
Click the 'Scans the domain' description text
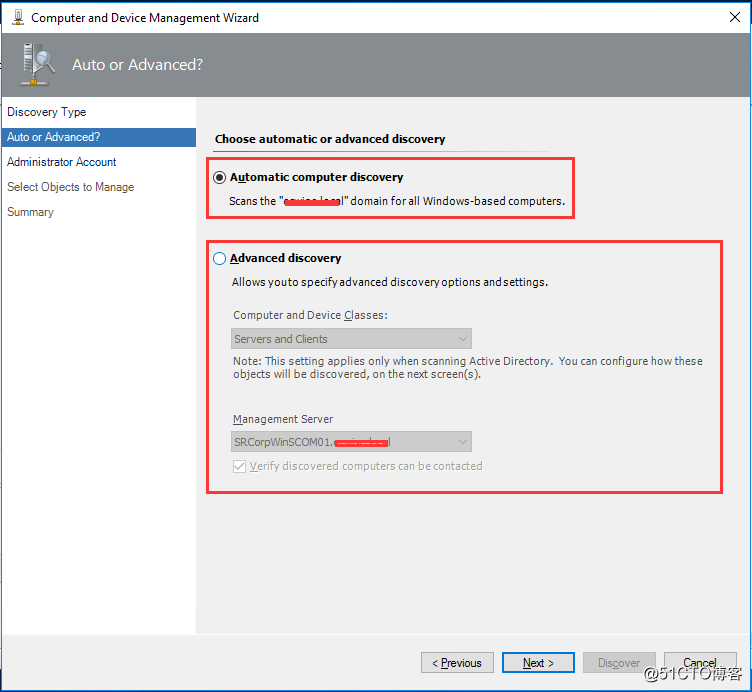click(397, 201)
